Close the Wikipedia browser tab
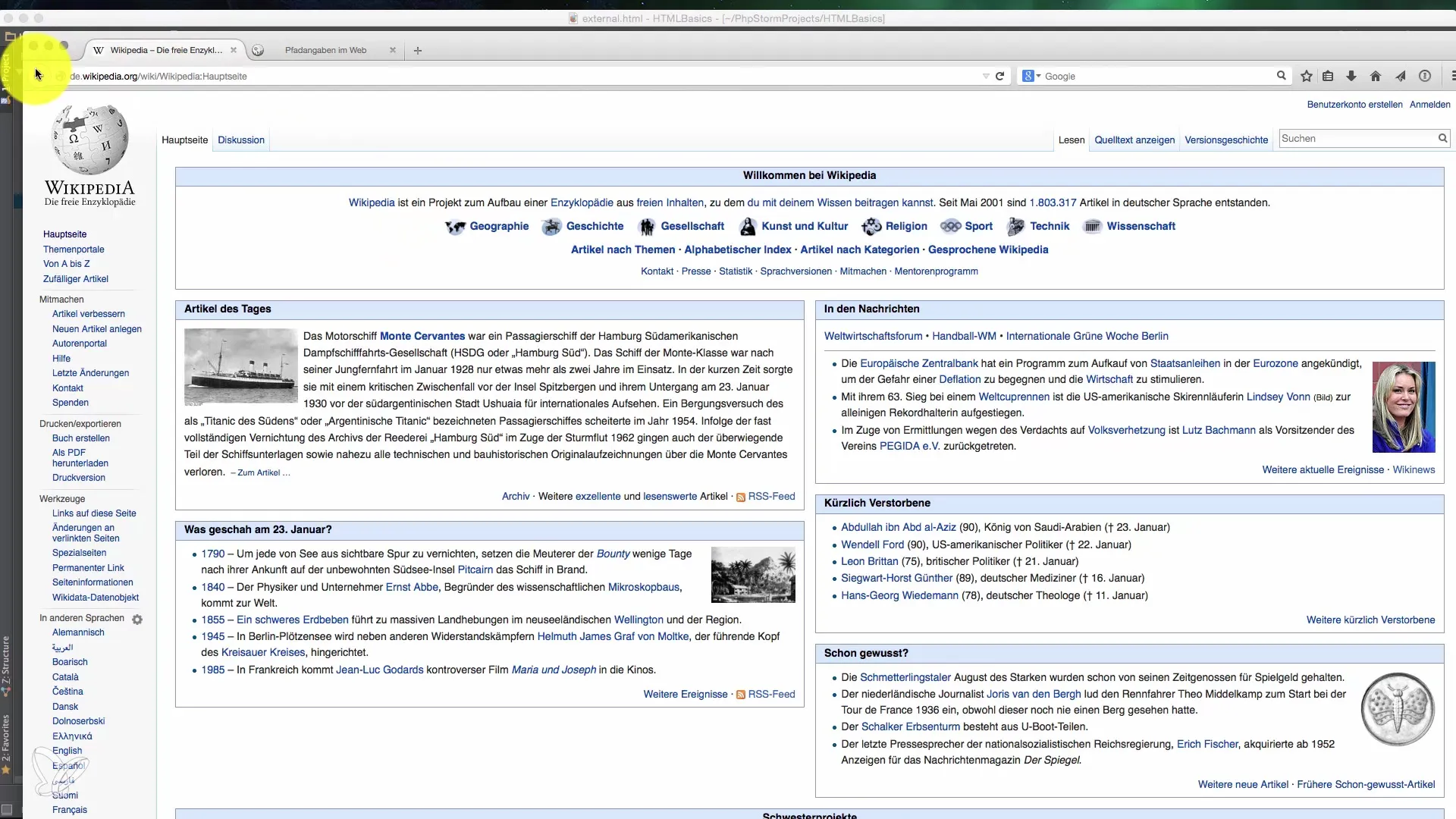Screen dimensions: 1456x819 (234, 50)
